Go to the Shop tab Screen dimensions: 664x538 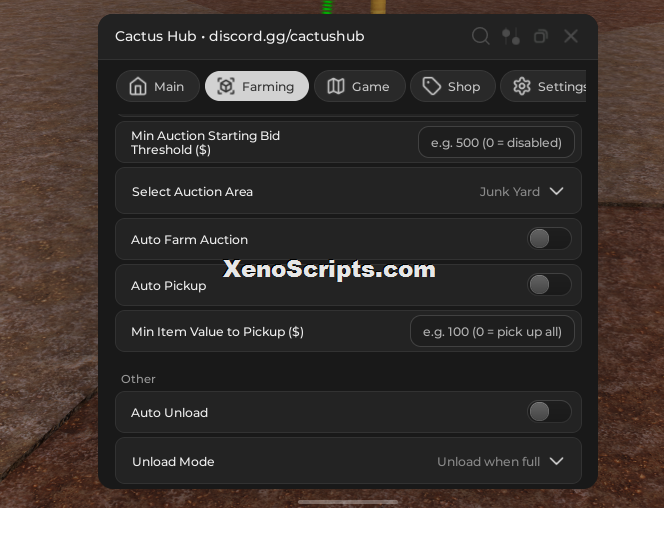coord(453,86)
